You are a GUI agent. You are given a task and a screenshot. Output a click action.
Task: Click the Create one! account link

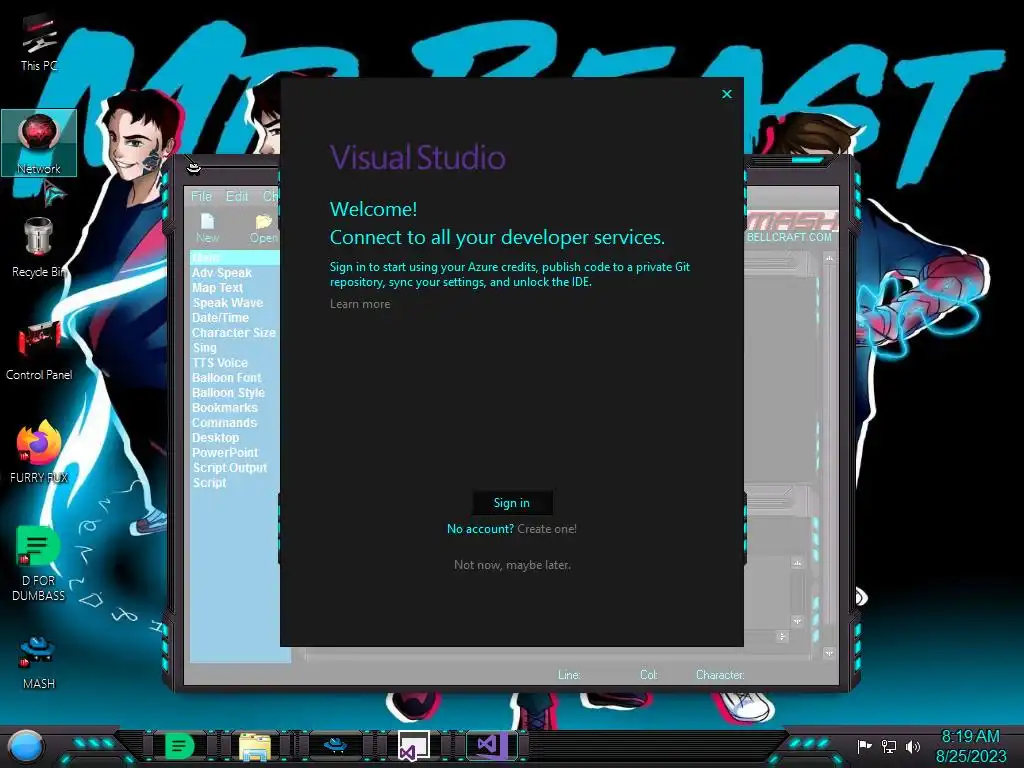click(x=547, y=529)
